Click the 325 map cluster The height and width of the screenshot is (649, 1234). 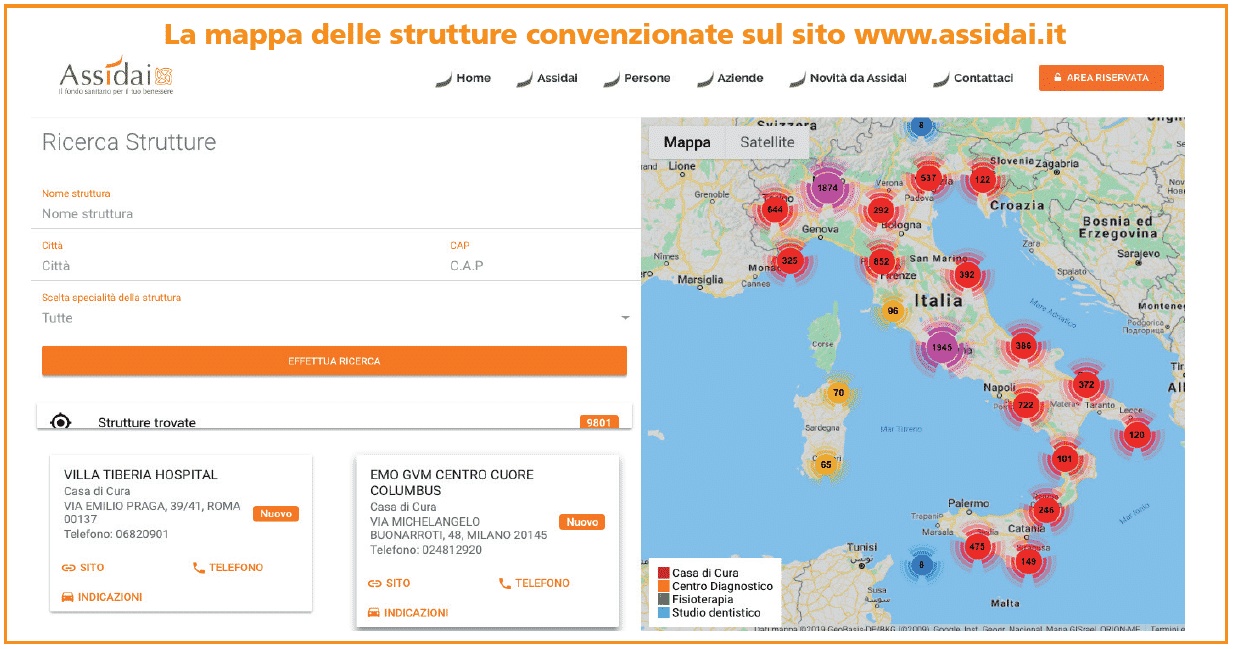tap(790, 261)
